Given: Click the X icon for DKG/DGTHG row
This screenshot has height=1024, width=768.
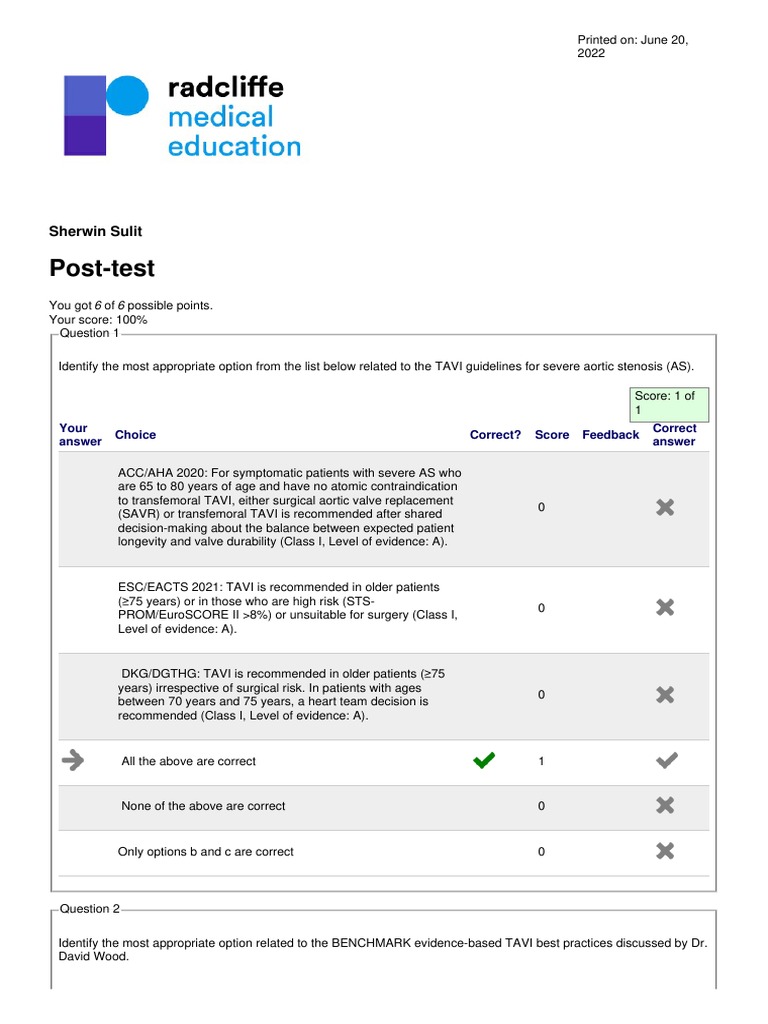Looking at the screenshot, I should coord(665,695).
